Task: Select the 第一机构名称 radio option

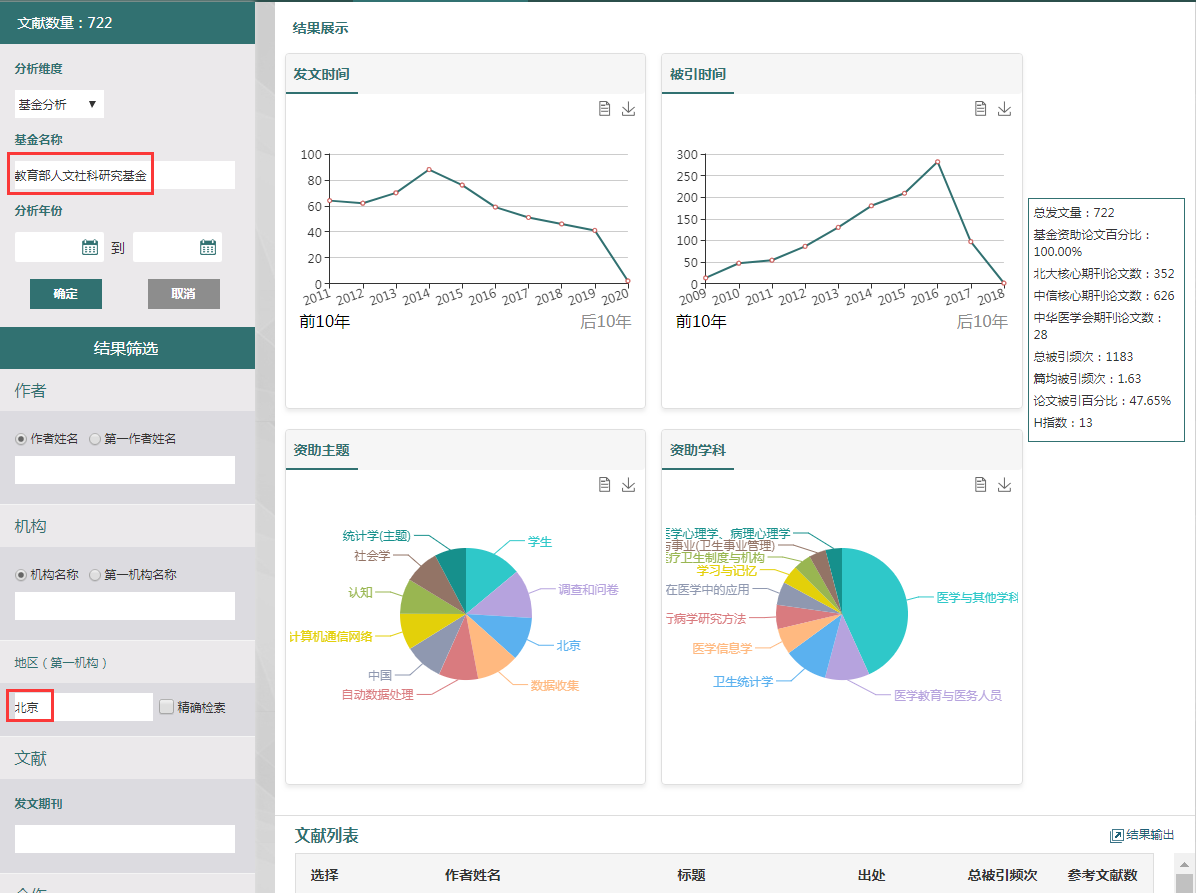Action: 96,575
